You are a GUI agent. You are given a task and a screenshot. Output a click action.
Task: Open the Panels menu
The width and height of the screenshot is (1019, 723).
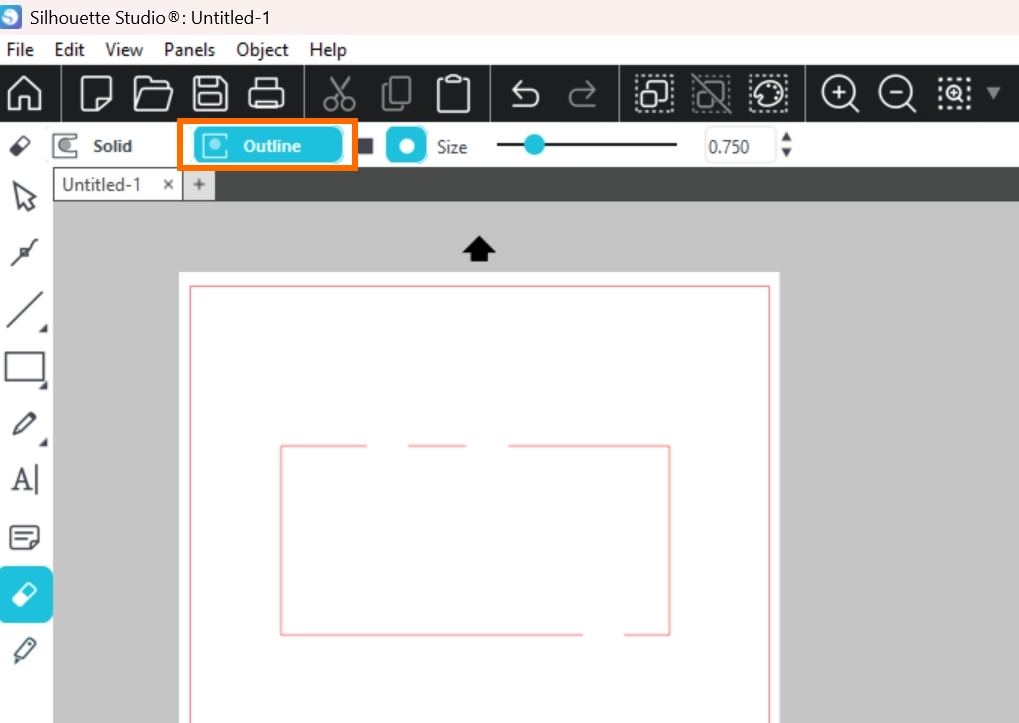(x=189, y=49)
